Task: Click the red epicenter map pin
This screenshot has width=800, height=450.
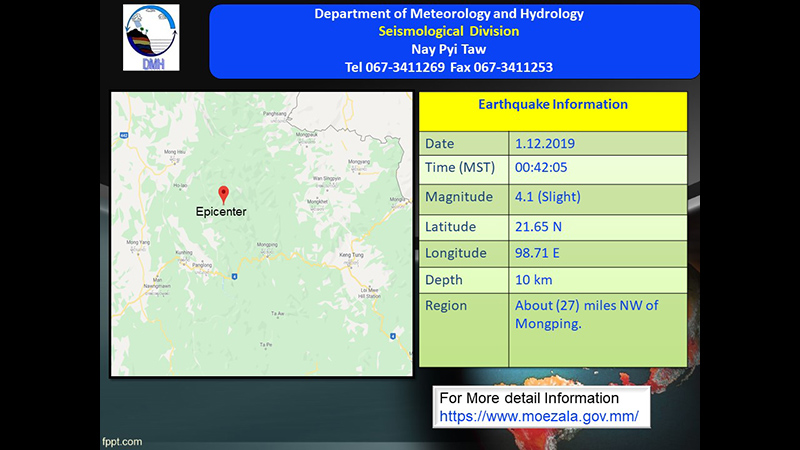Action: tap(223, 195)
